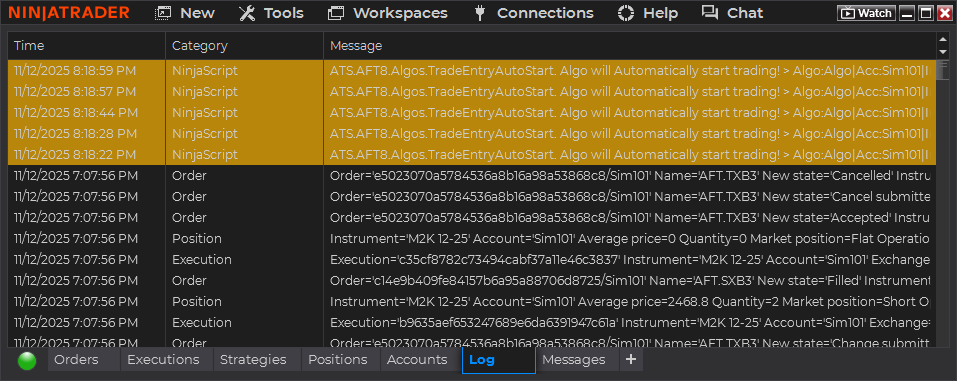Screen dimensions: 957x381
Task: Select the order row with state 'Filled'
Action: pyautogui.click(x=471, y=280)
